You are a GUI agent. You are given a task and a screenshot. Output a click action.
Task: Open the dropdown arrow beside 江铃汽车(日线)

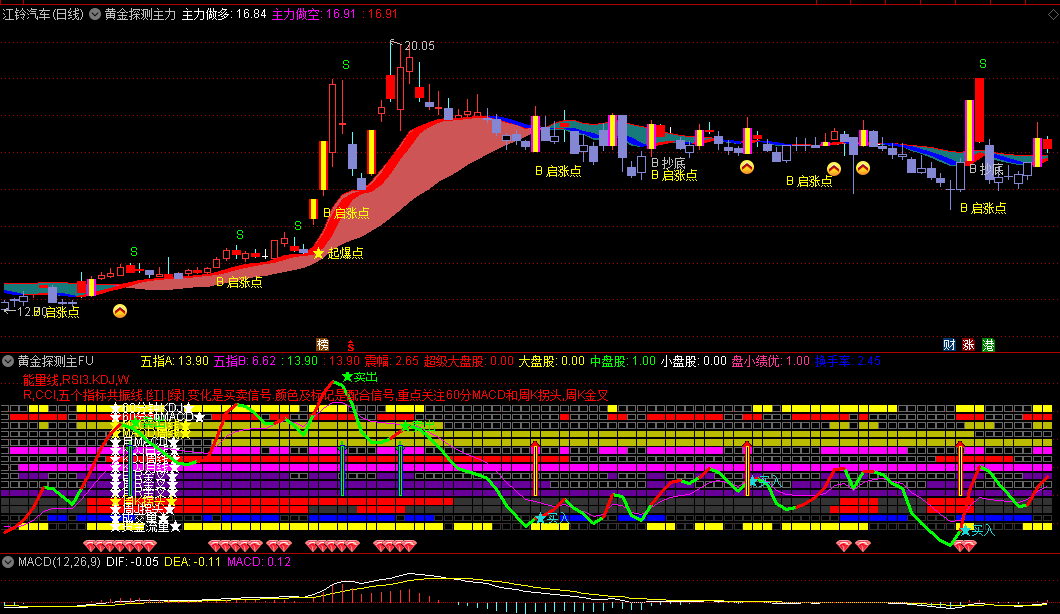[x=95, y=14]
